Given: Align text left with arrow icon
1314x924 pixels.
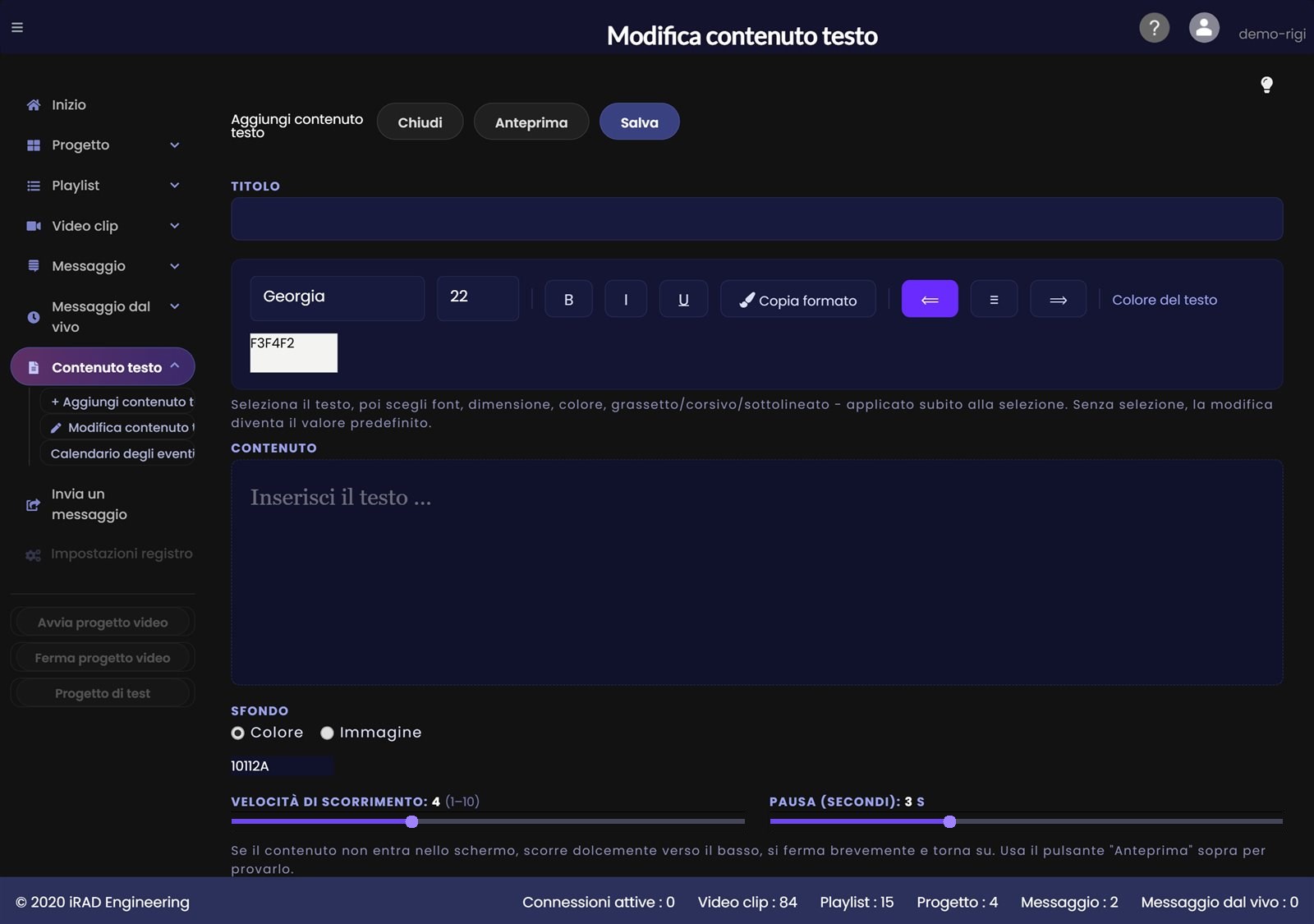Looking at the screenshot, I should [x=930, y=299].
